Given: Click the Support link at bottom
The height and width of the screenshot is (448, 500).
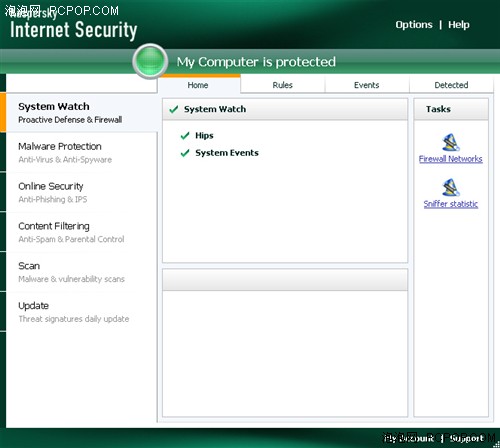Looking at the screenshot, I should [467, 438].
